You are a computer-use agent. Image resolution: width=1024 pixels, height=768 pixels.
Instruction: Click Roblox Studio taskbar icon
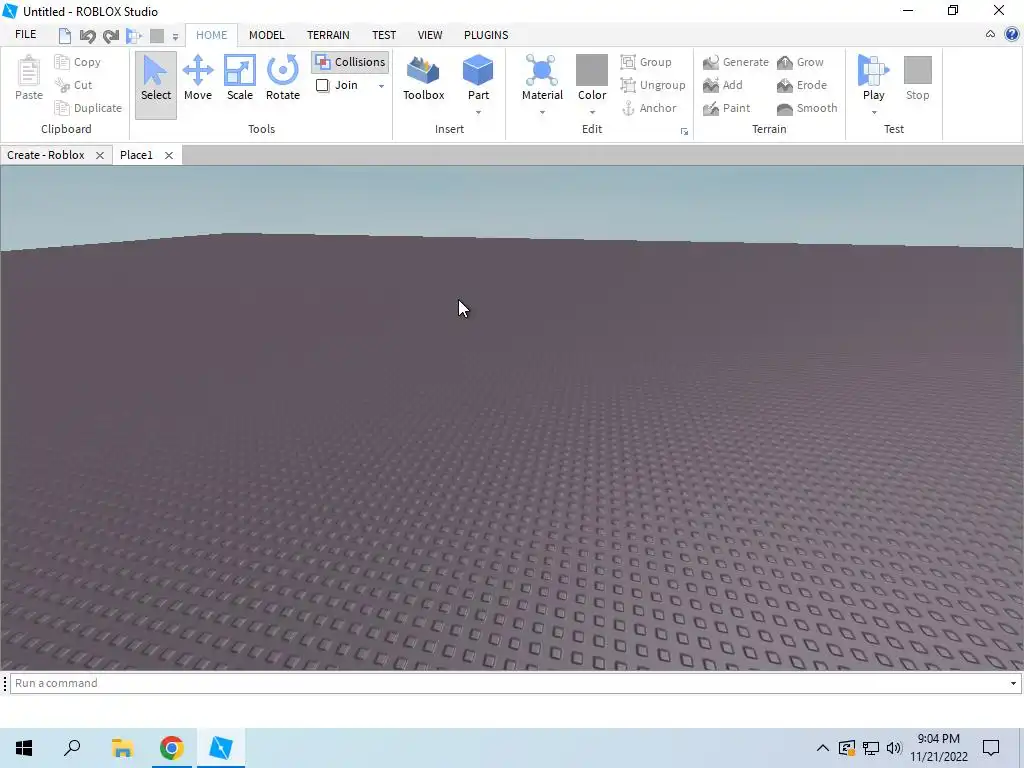coord(221,748)
